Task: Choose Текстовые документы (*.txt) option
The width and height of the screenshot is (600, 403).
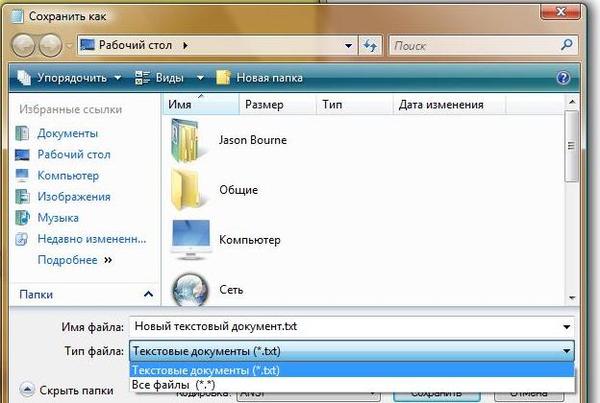Action: [x=352, y=370]
